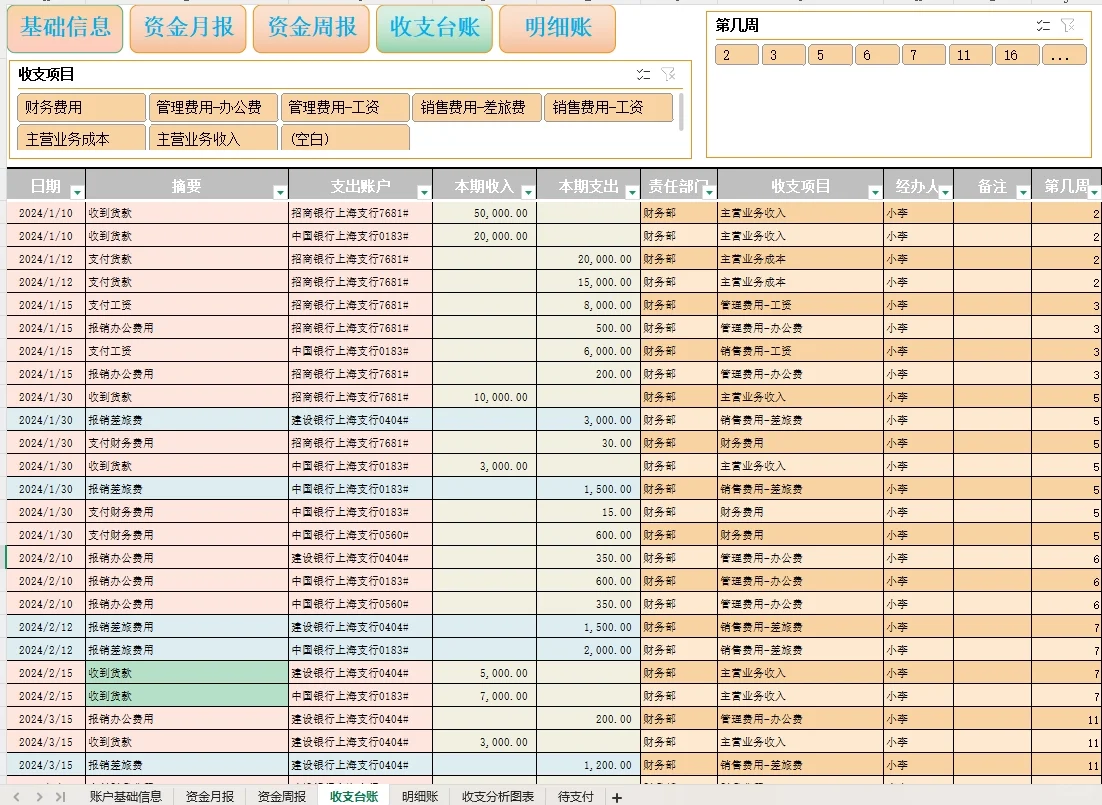The height and width of the screenshot is (805, 1102).
Task: Select week 16 in the 第几周 slicer
Action: tap(1017, 55)
